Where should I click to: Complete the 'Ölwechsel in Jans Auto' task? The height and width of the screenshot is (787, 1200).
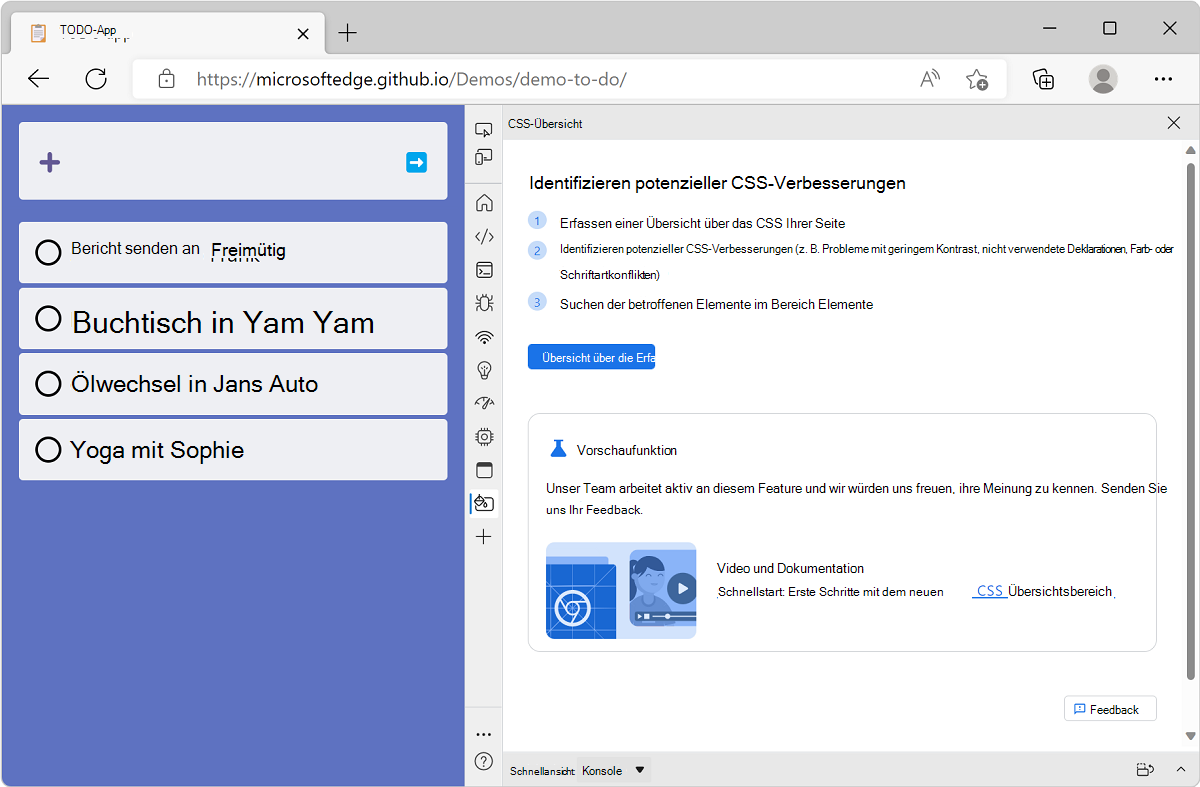tap(47, 383)
